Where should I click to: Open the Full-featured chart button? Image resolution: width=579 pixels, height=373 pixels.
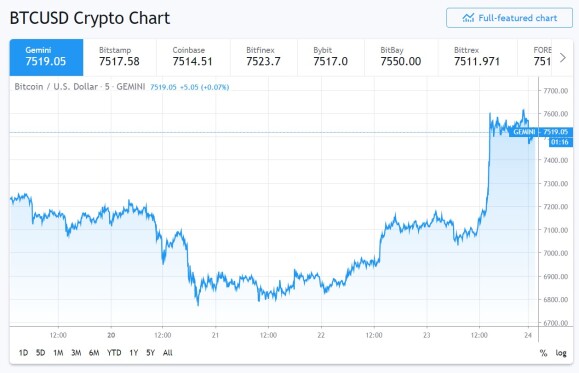(509, 18)
